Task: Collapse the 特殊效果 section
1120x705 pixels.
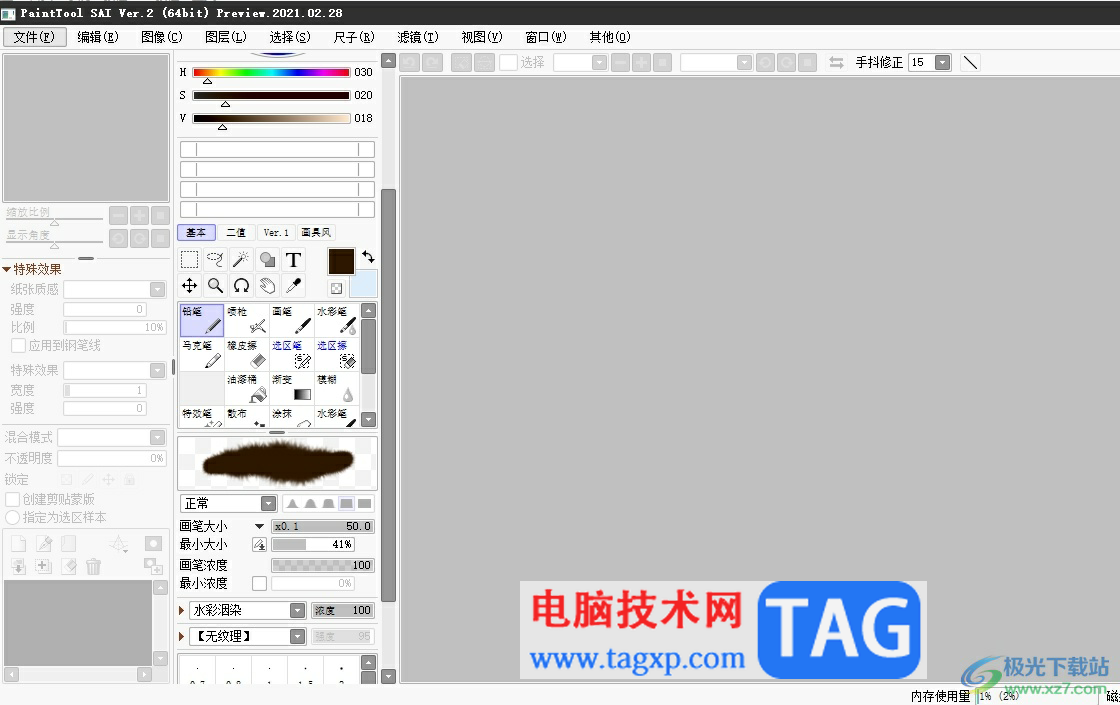Action: [x=6, y=269]
